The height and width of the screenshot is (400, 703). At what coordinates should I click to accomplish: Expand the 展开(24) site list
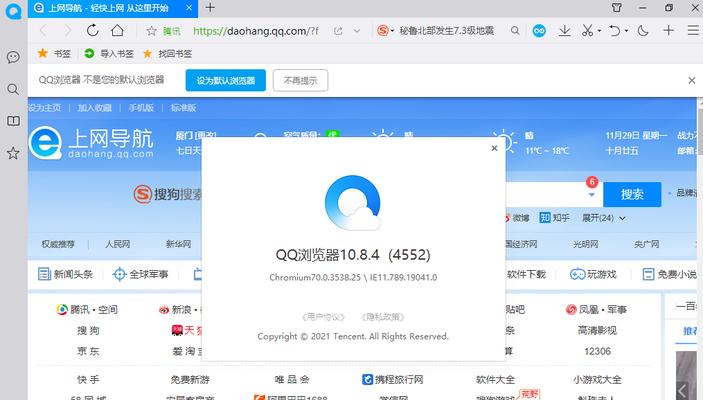[x=603, y=218]
